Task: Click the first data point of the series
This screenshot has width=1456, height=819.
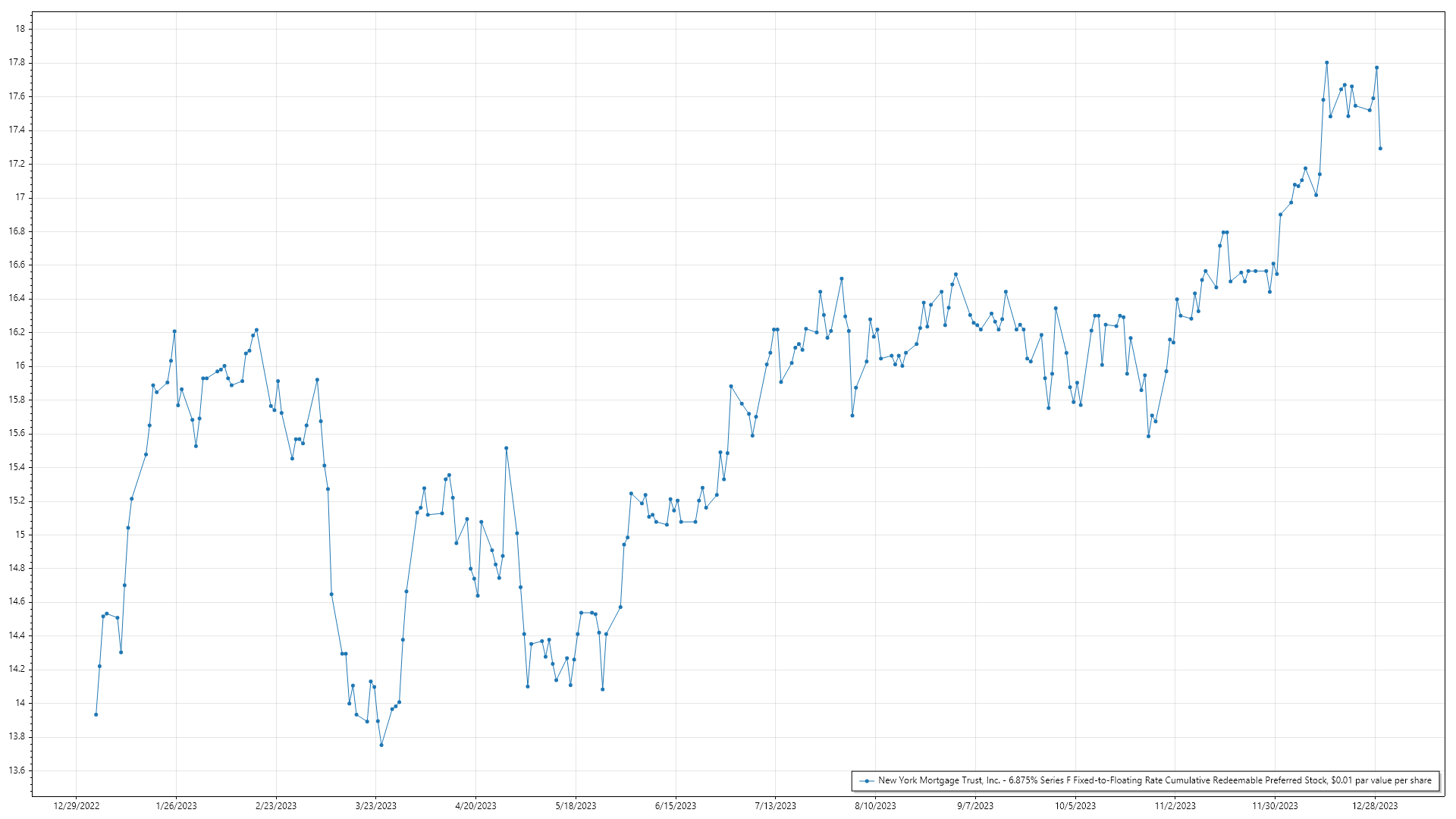Action: [x=96, y=714]
